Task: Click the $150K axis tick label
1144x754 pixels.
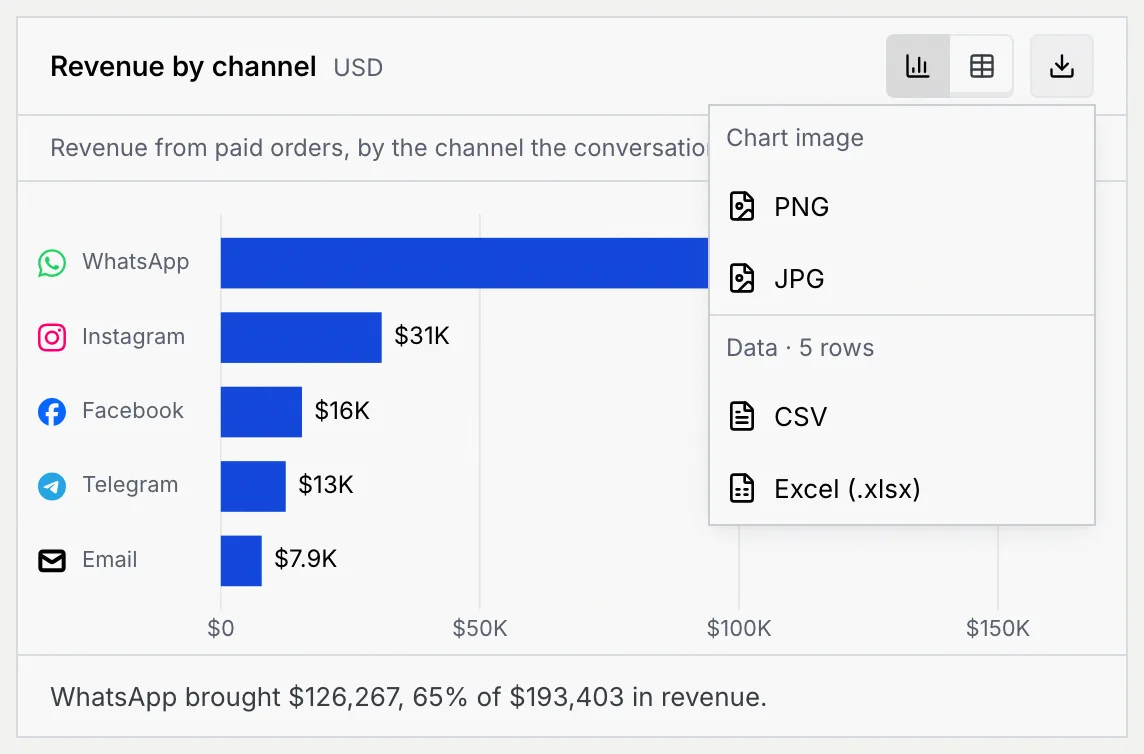Action: 998,628
